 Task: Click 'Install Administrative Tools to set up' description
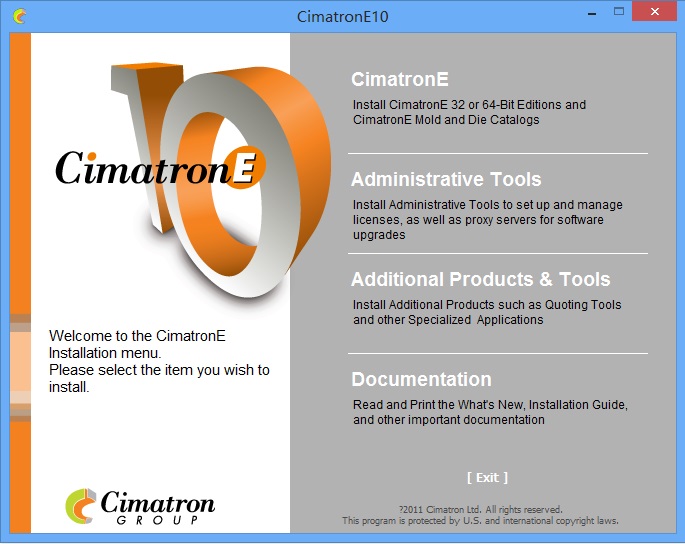point(488,220)
